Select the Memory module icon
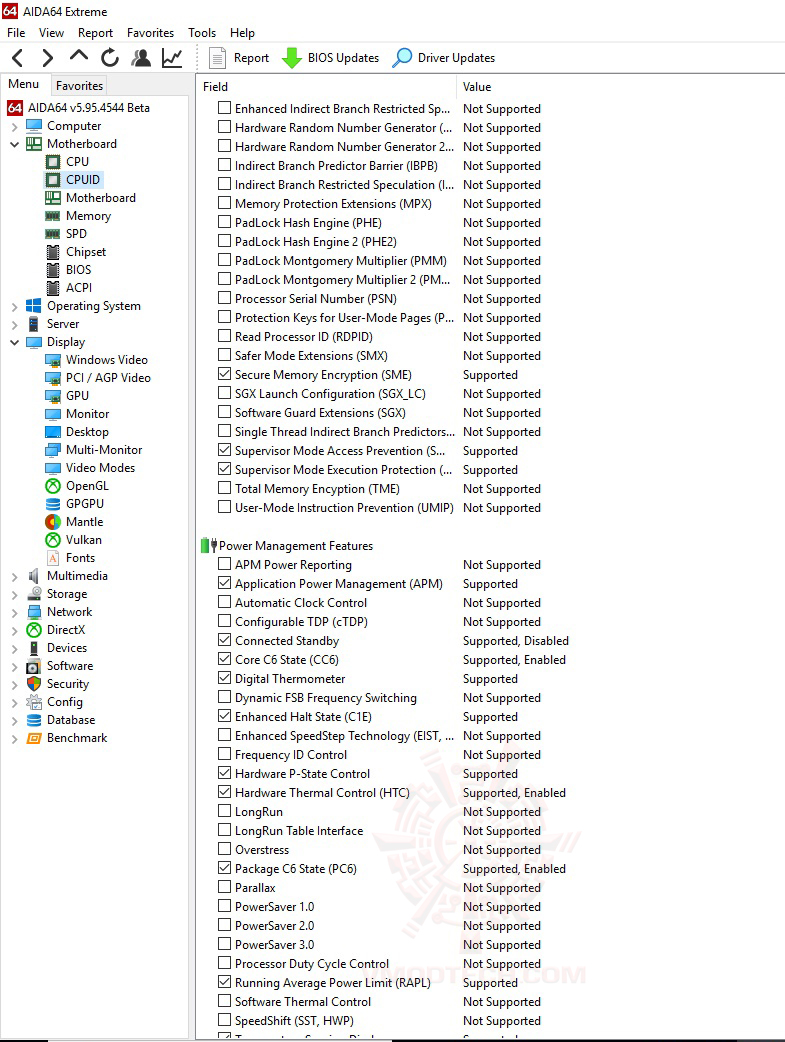 53,216
